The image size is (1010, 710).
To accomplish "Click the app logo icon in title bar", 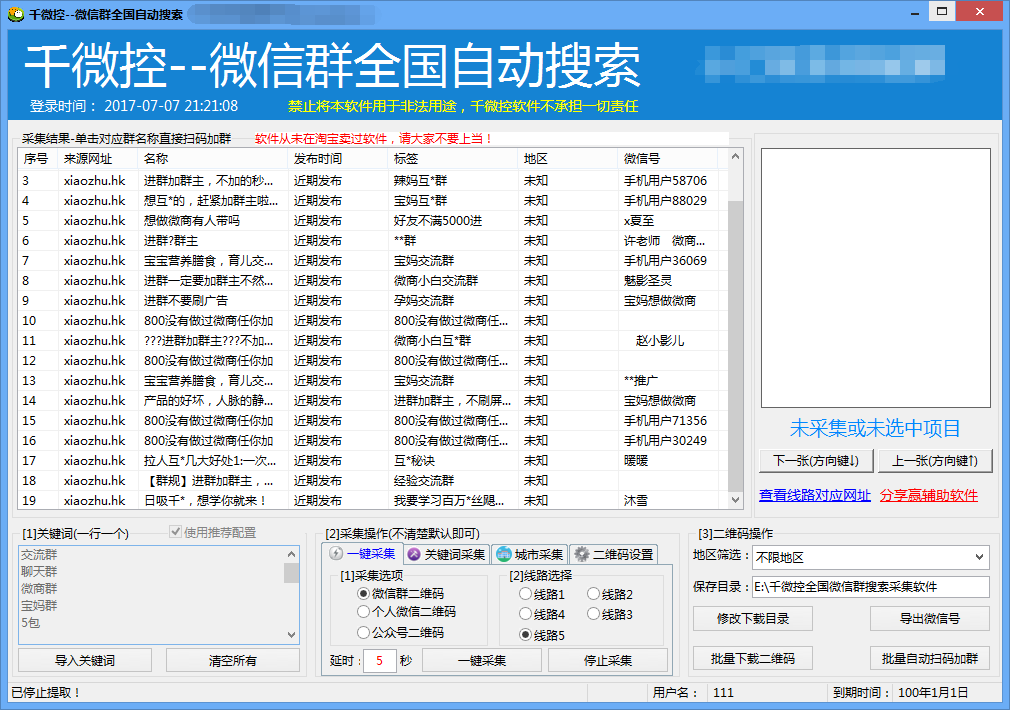I will pos(15,14).
